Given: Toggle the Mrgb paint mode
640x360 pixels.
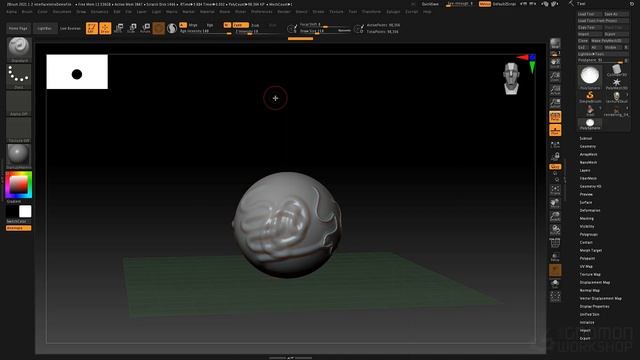Looking at the screenshot, I should point(193,25).
